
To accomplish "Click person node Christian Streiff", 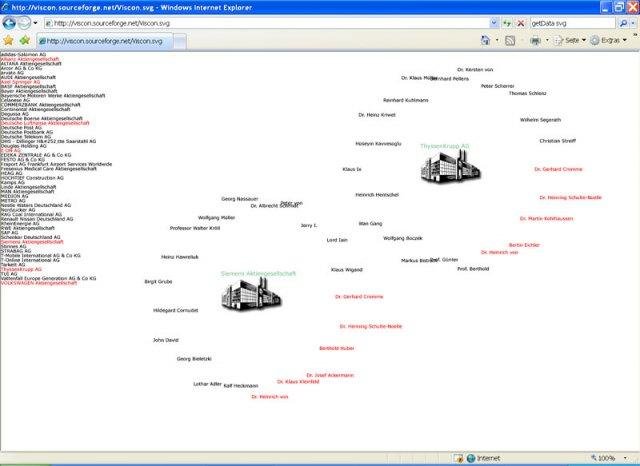I will [558, 141].
